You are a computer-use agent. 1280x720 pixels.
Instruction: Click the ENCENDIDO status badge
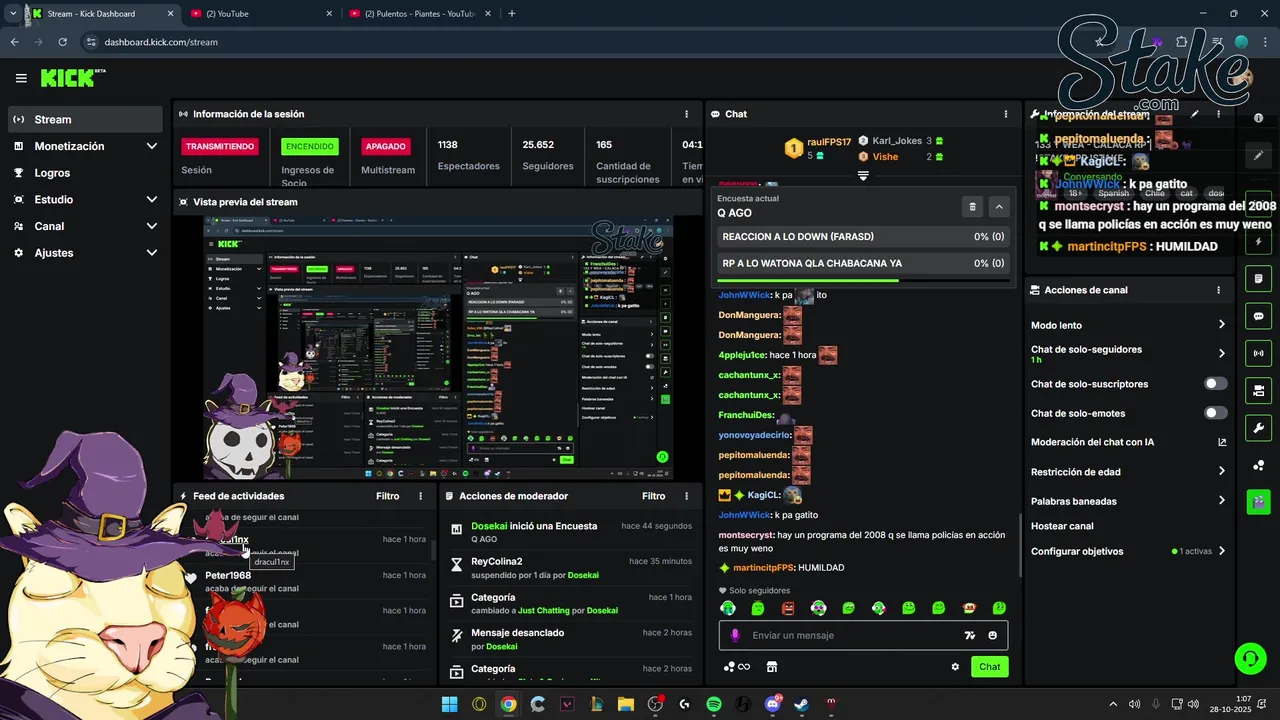click(x=310, y=146)
